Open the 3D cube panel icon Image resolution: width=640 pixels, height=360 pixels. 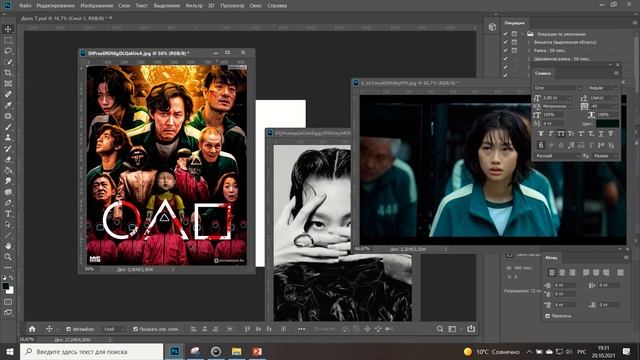[492, 27]
